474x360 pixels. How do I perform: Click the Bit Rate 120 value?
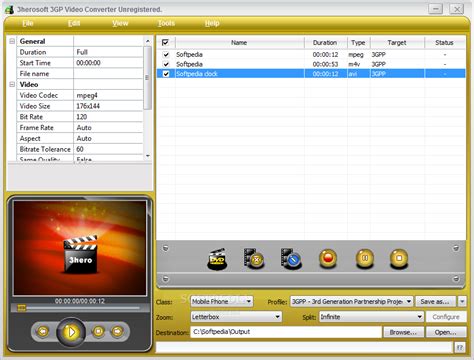pyautogui.click(x=108, y=117)
